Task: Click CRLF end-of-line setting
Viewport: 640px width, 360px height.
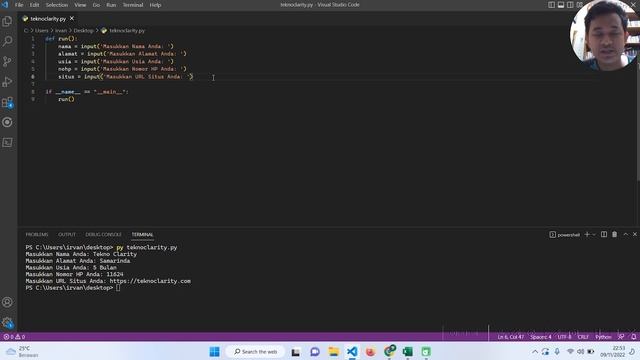Action: pyautogui.click(x=583, y=337)
